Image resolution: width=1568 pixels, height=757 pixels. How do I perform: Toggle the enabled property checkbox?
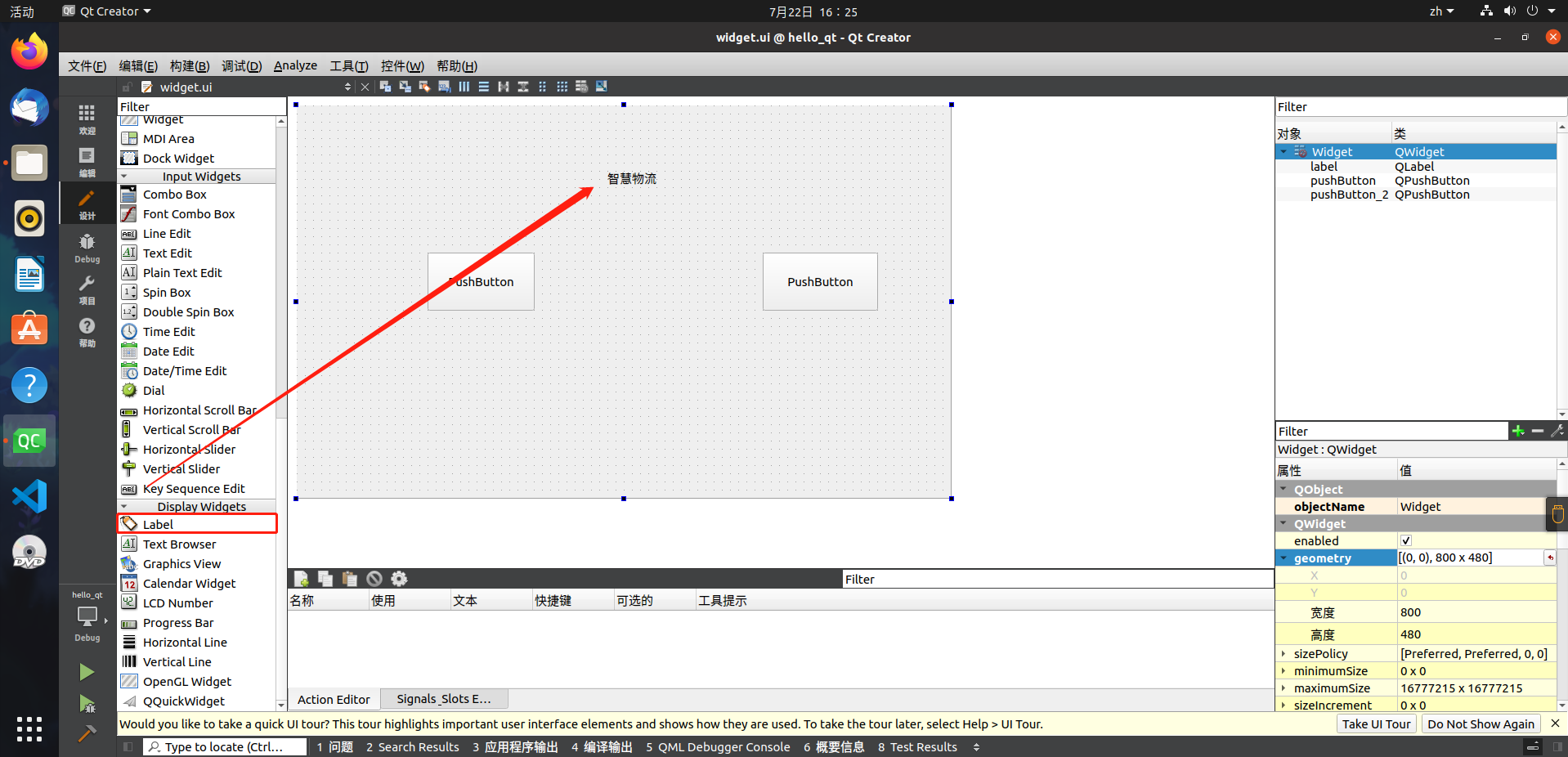pos(1406,541)
